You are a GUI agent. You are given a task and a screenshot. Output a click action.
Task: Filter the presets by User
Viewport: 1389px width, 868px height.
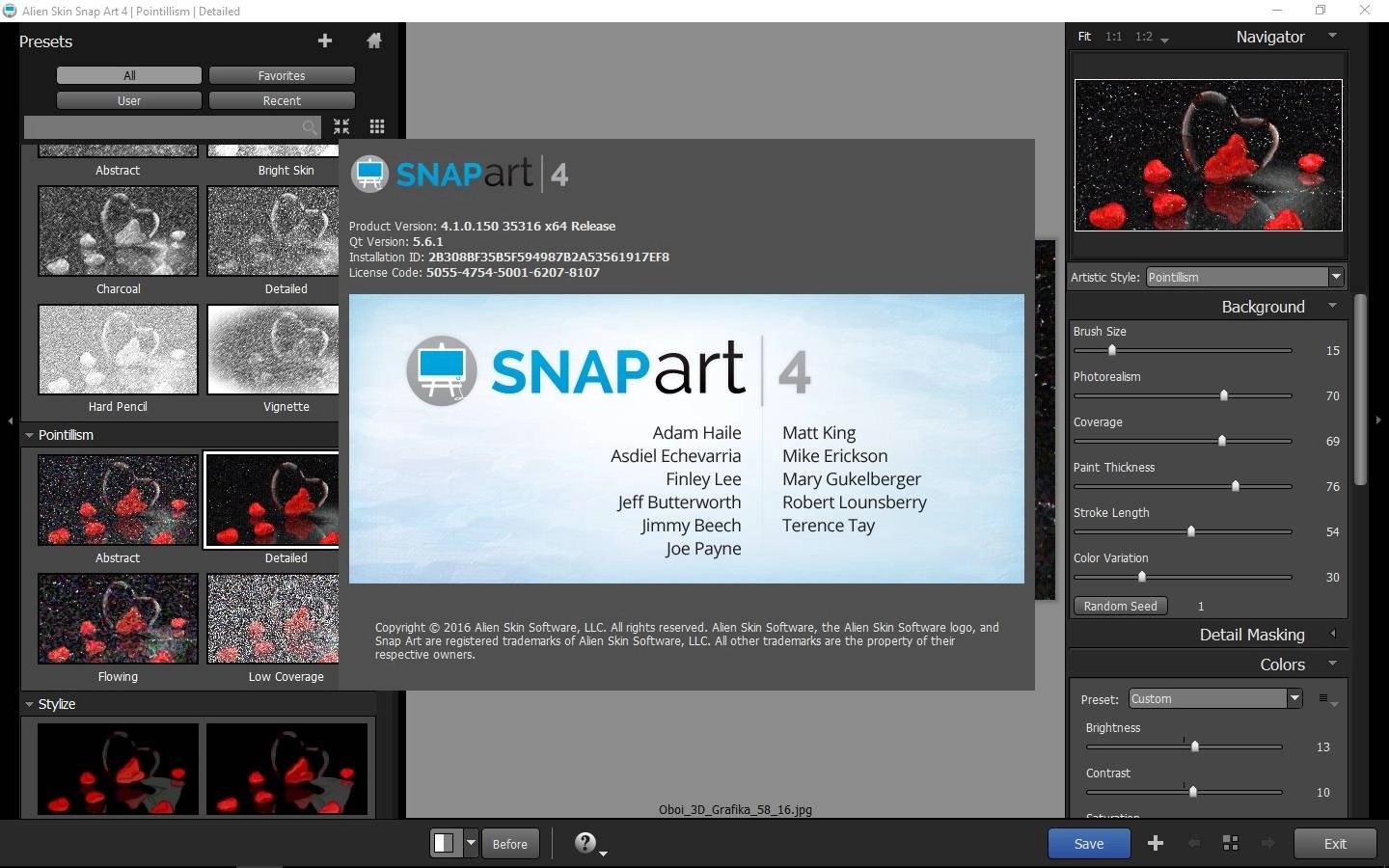(129, 100)
